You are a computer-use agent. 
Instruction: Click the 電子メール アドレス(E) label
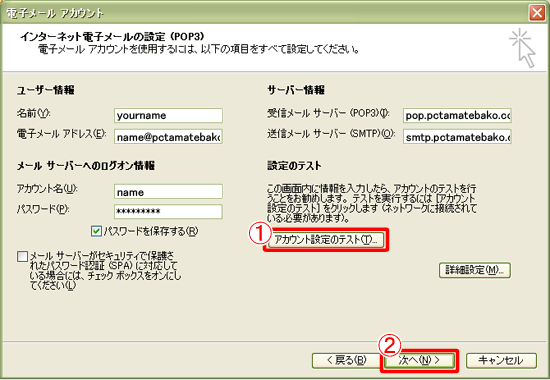tap(61, 134)
